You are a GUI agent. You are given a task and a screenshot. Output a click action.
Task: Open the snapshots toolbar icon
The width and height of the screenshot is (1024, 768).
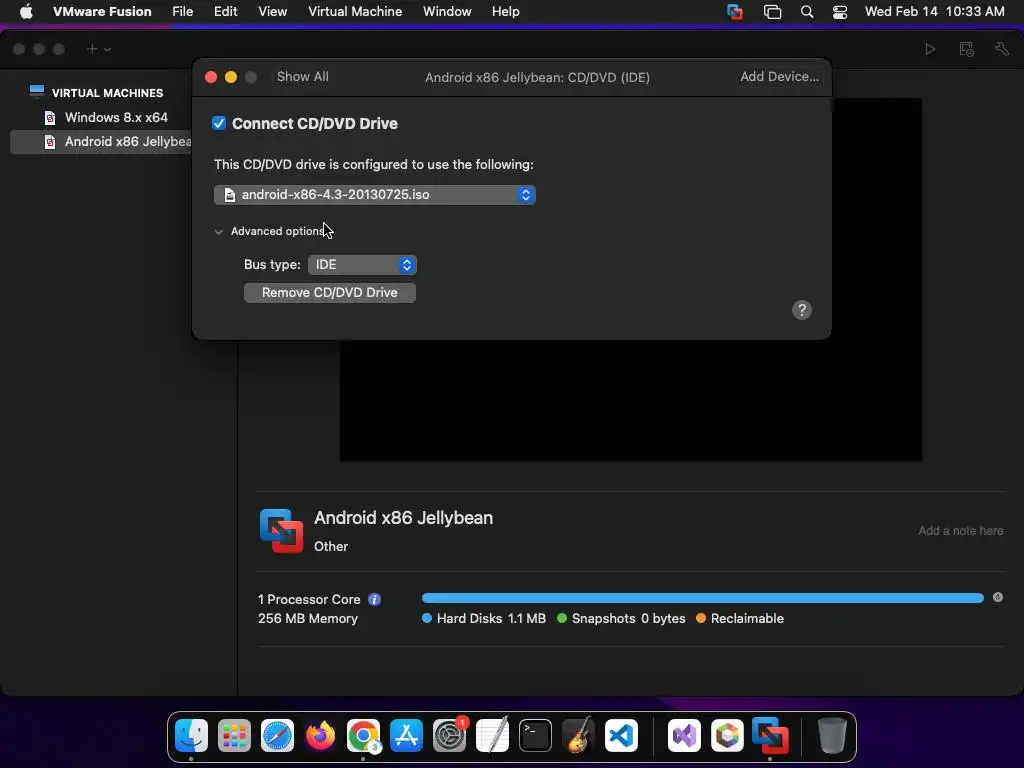(x=967, y=49)
